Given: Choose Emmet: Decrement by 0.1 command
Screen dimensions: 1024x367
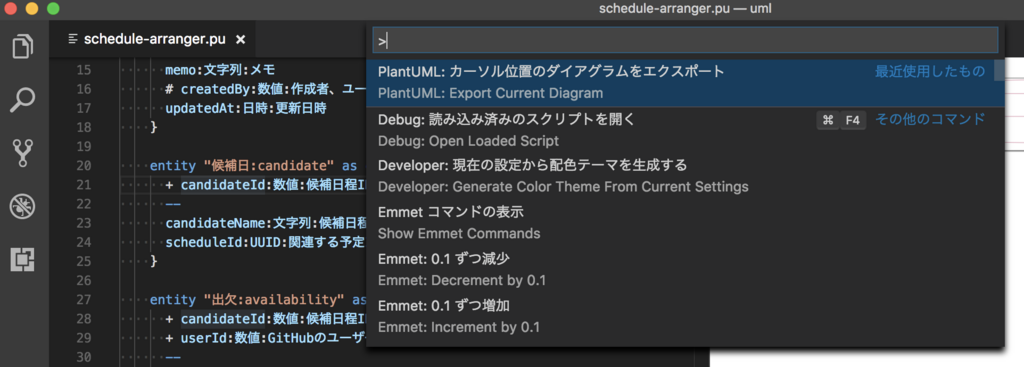Looking at the screenshot, I should pos(685,269).
